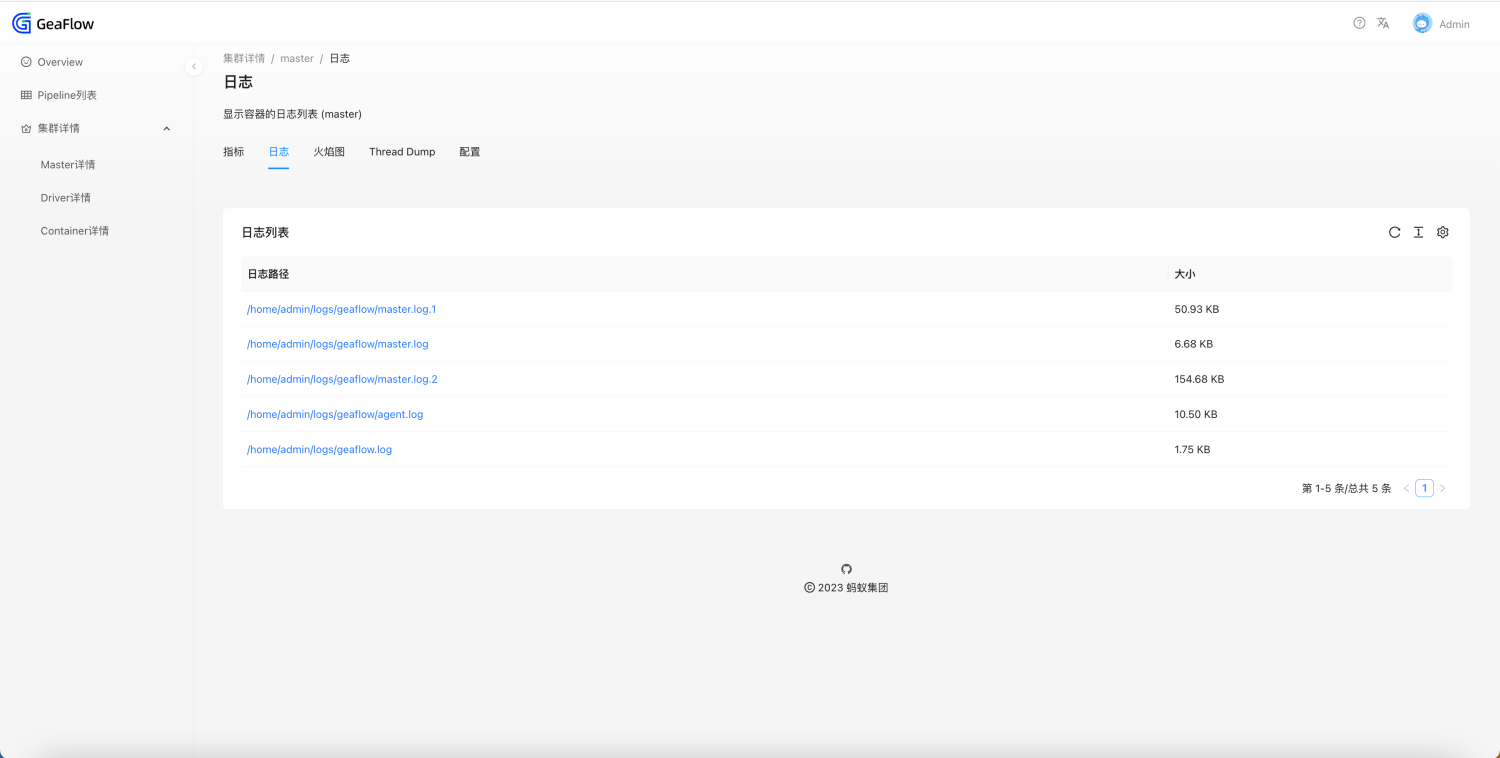Screen dimensions: 1500x758
Task: Open the 指标 tab
Action: (x=233, y=151)
